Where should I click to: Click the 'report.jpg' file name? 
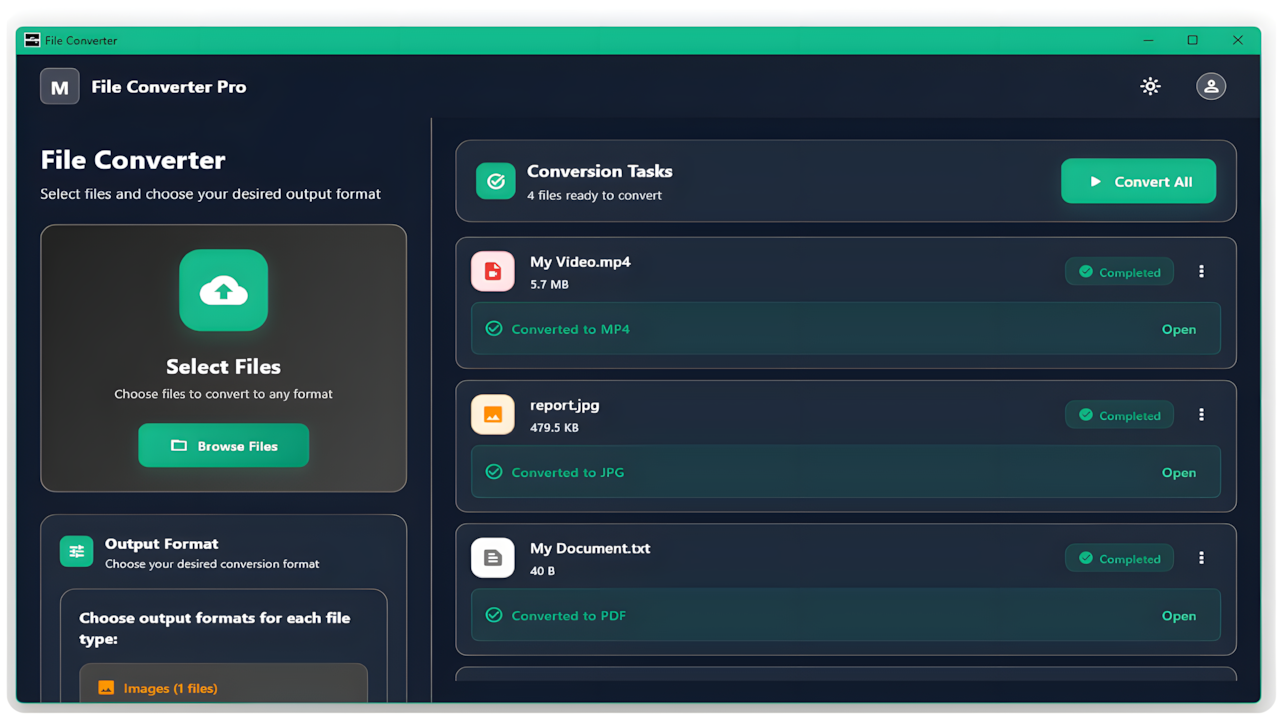(x=565, y=405)
